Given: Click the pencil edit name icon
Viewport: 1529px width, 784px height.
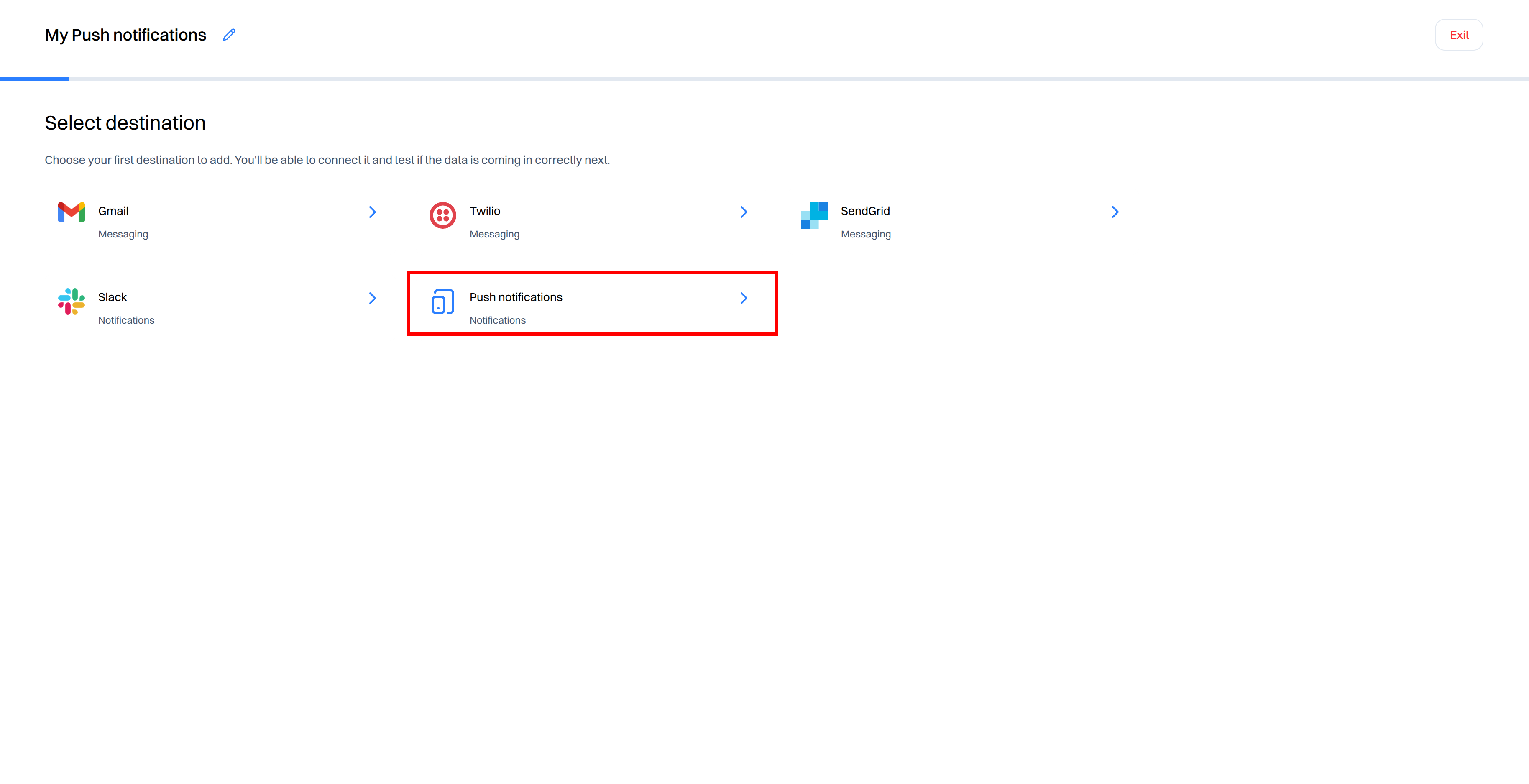Looking at the screenshot, I should click(x=229, y=35).
